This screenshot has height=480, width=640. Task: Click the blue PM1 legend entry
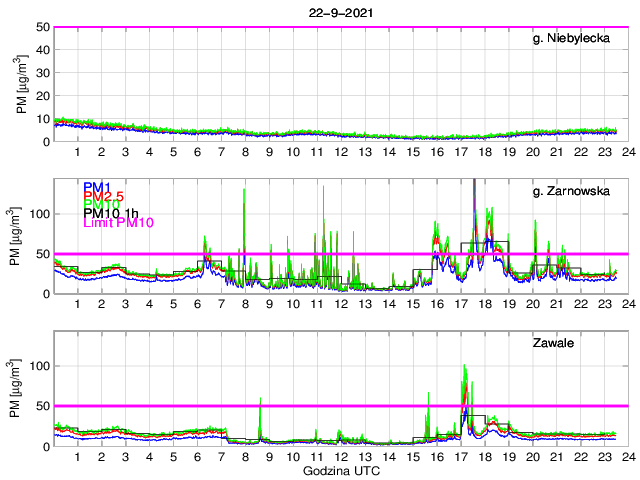click(x=98, y=187)
